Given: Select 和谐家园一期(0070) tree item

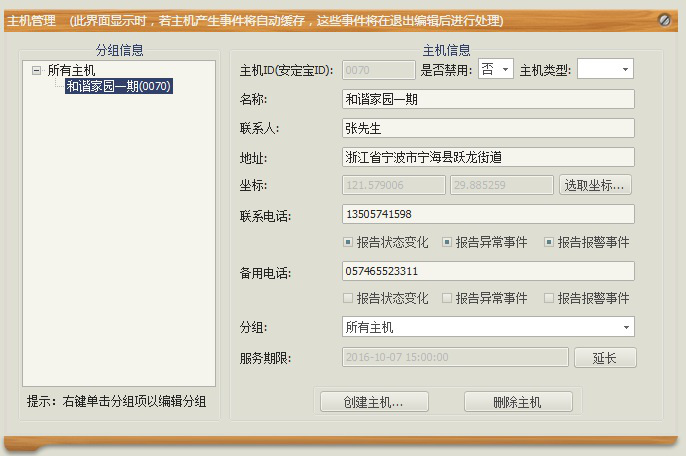Looking at the screenshot, I should (119, 86).
